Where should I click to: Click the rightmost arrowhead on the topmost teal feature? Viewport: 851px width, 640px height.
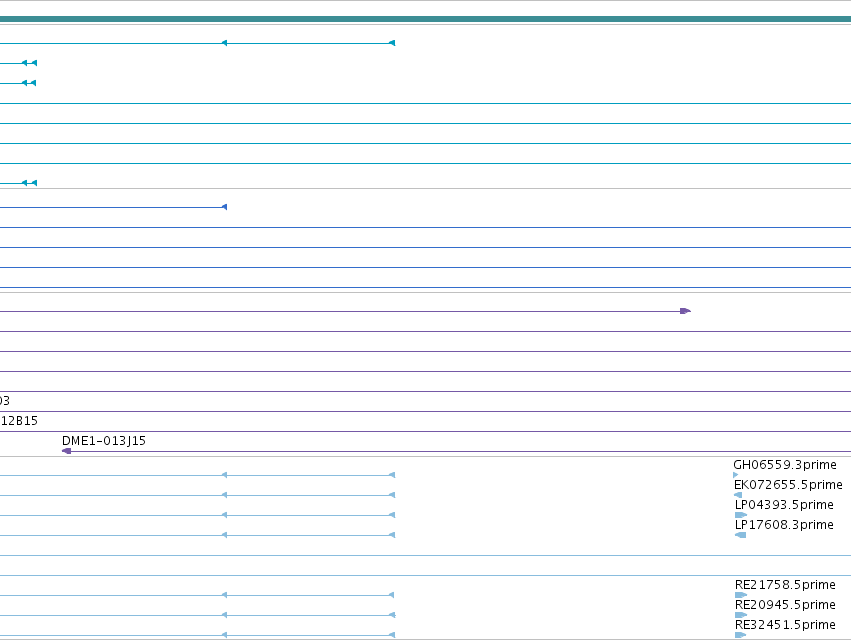[x=392, y=43]
